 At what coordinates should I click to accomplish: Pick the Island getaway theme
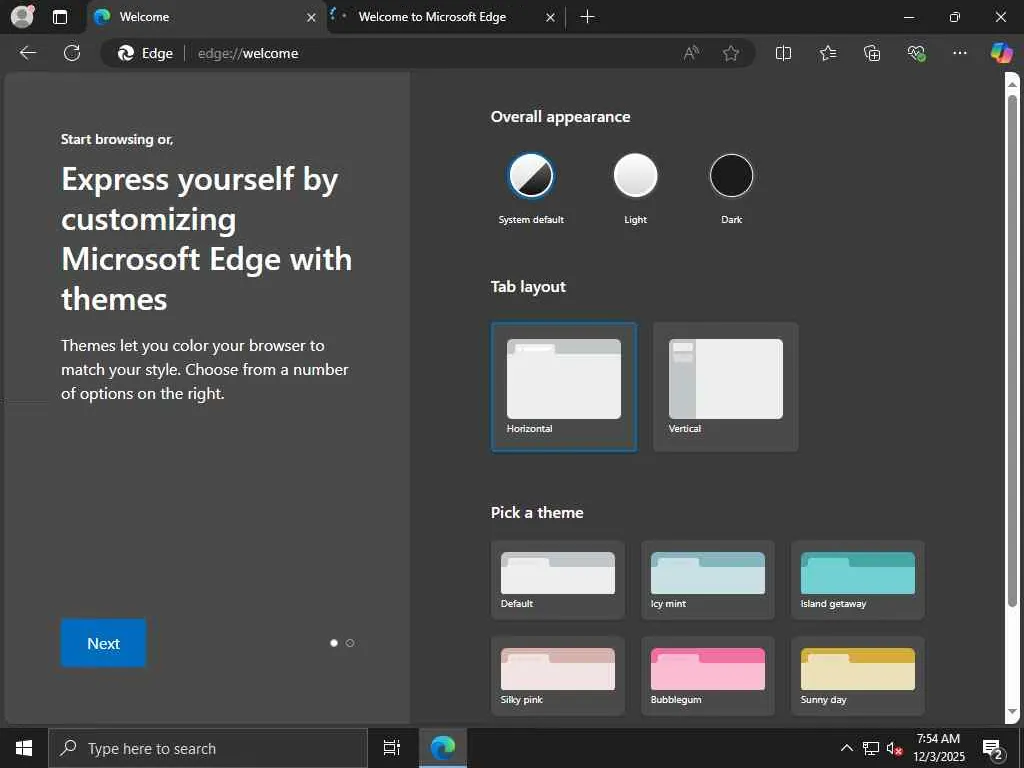(x=857, y=580)
